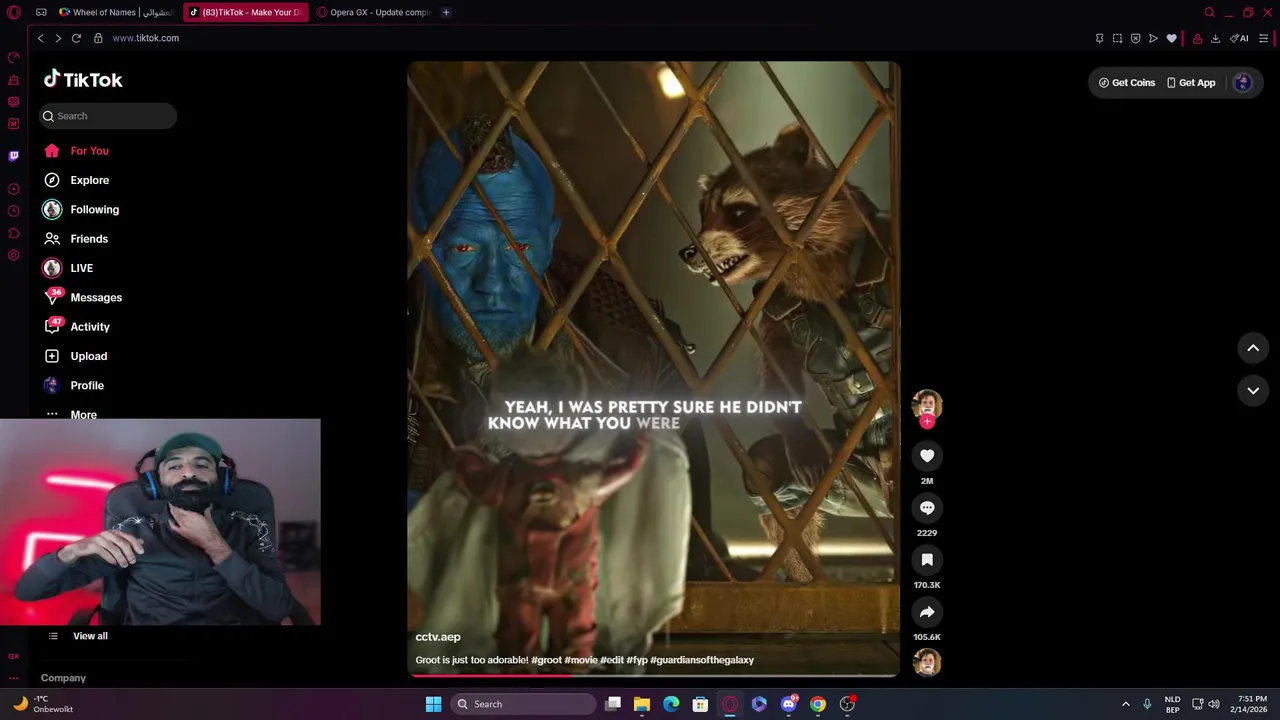Show hidden system tray icons
Viewport: 1280px width, 720px height.
coord(1125,704)
